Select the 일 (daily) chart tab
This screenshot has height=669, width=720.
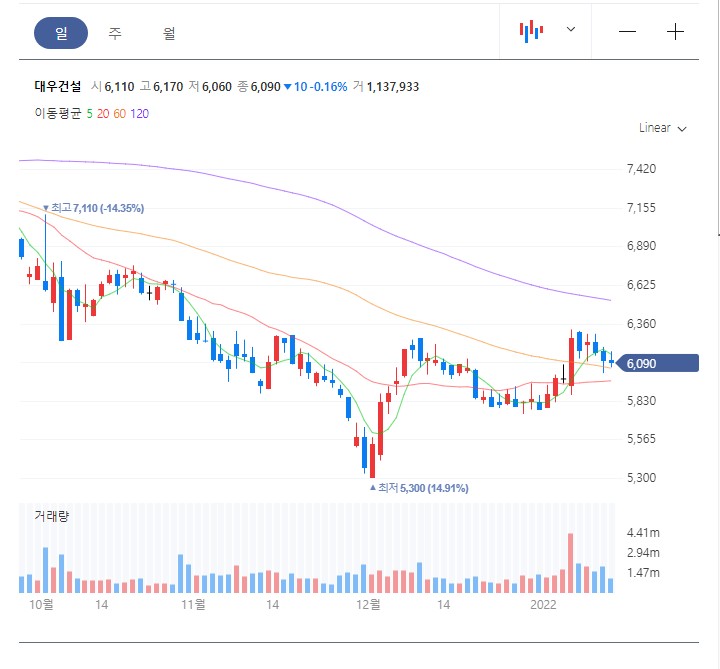(61, 33)
